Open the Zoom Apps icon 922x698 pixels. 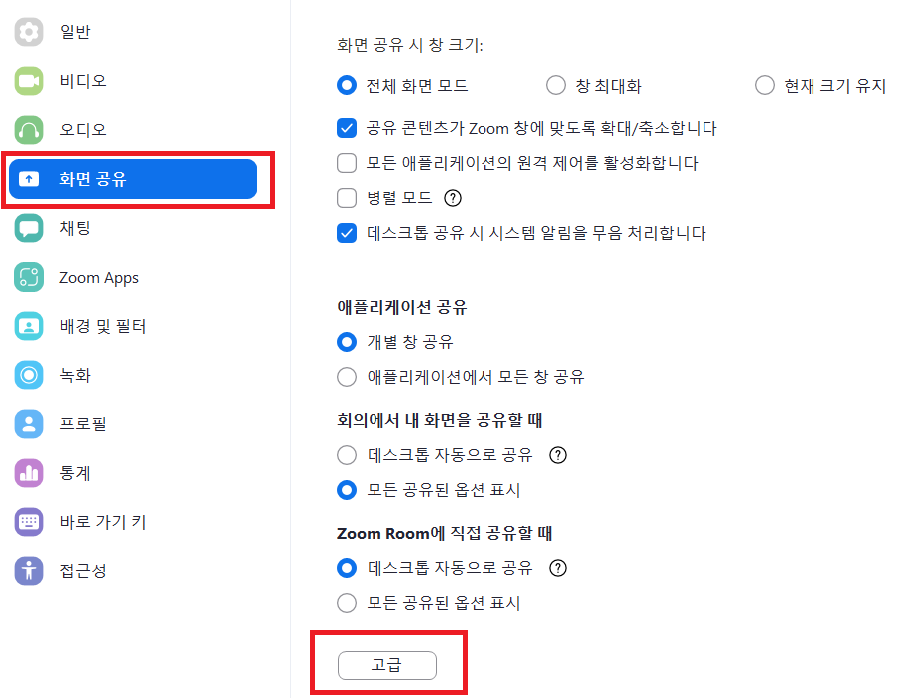click(x=29, y=277)
